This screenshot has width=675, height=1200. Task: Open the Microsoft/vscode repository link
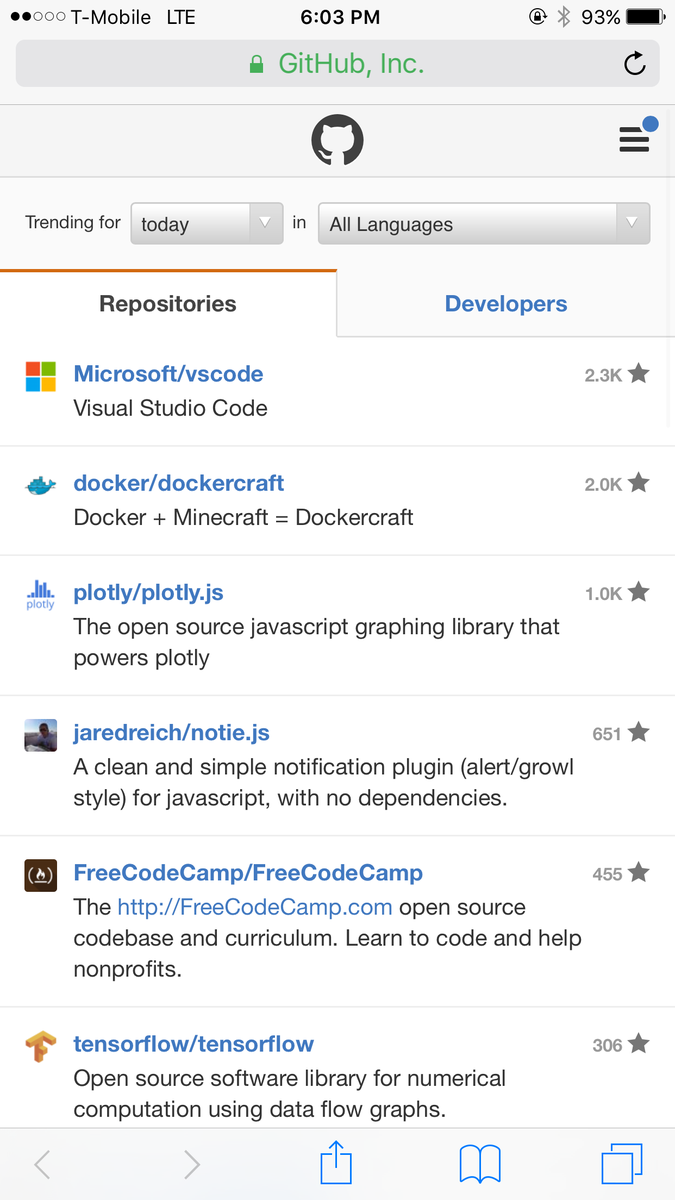click(168, 374)
